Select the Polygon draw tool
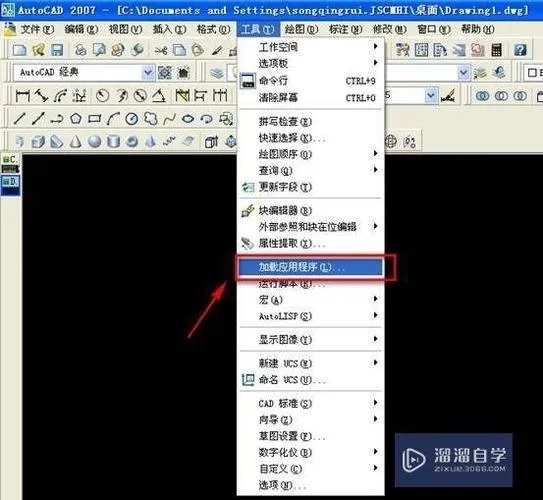Viewport: 543px width, 500px height. click(76, 119)
